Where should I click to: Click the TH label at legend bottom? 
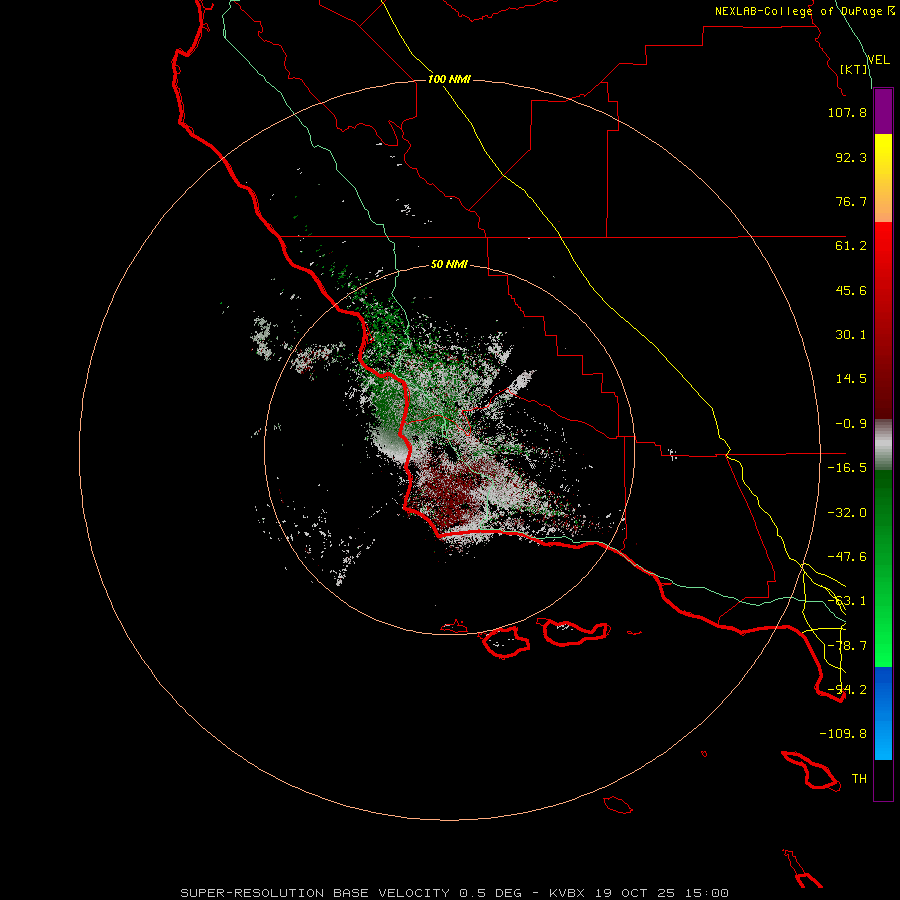859,779
